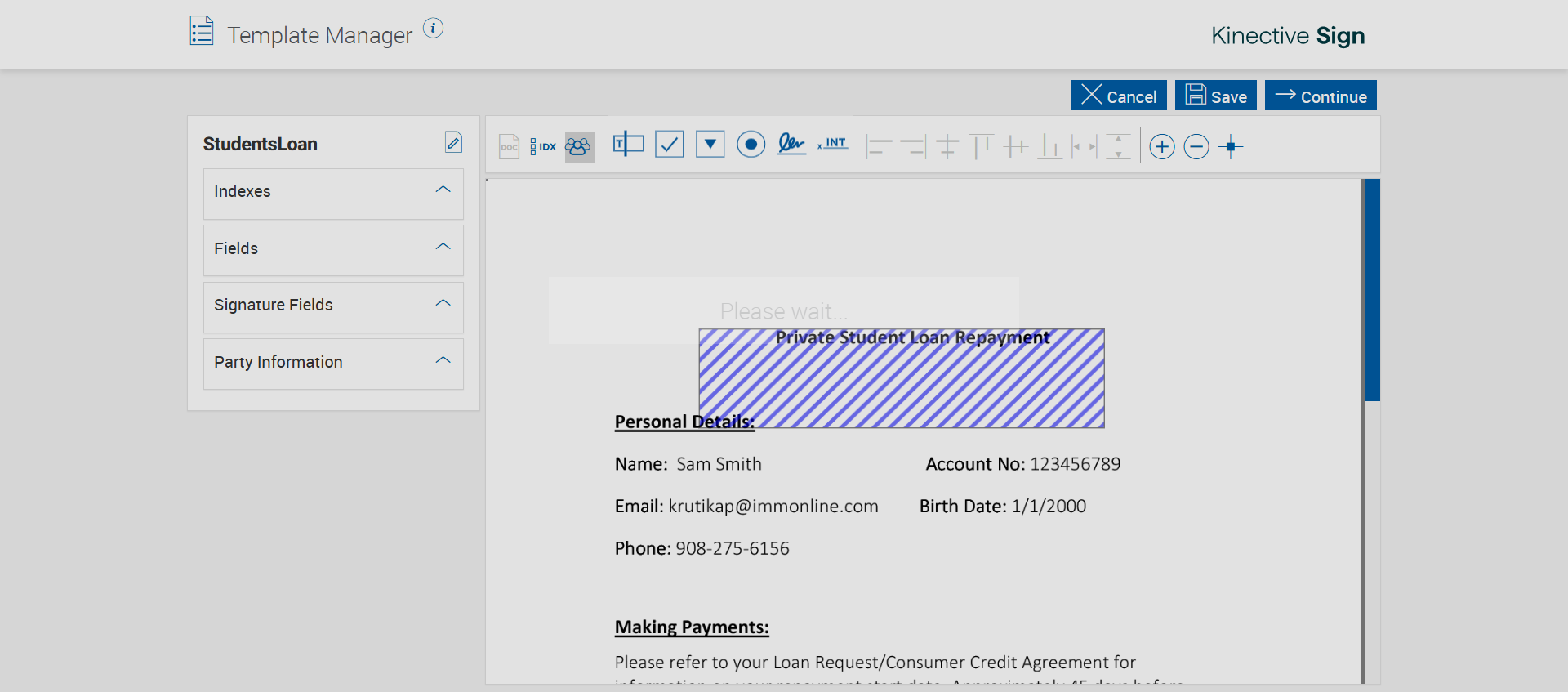The width and height of the screenshot is (1568, 692).
Task: Click the StudentsLoan template title
Action: tap(261, 144)
